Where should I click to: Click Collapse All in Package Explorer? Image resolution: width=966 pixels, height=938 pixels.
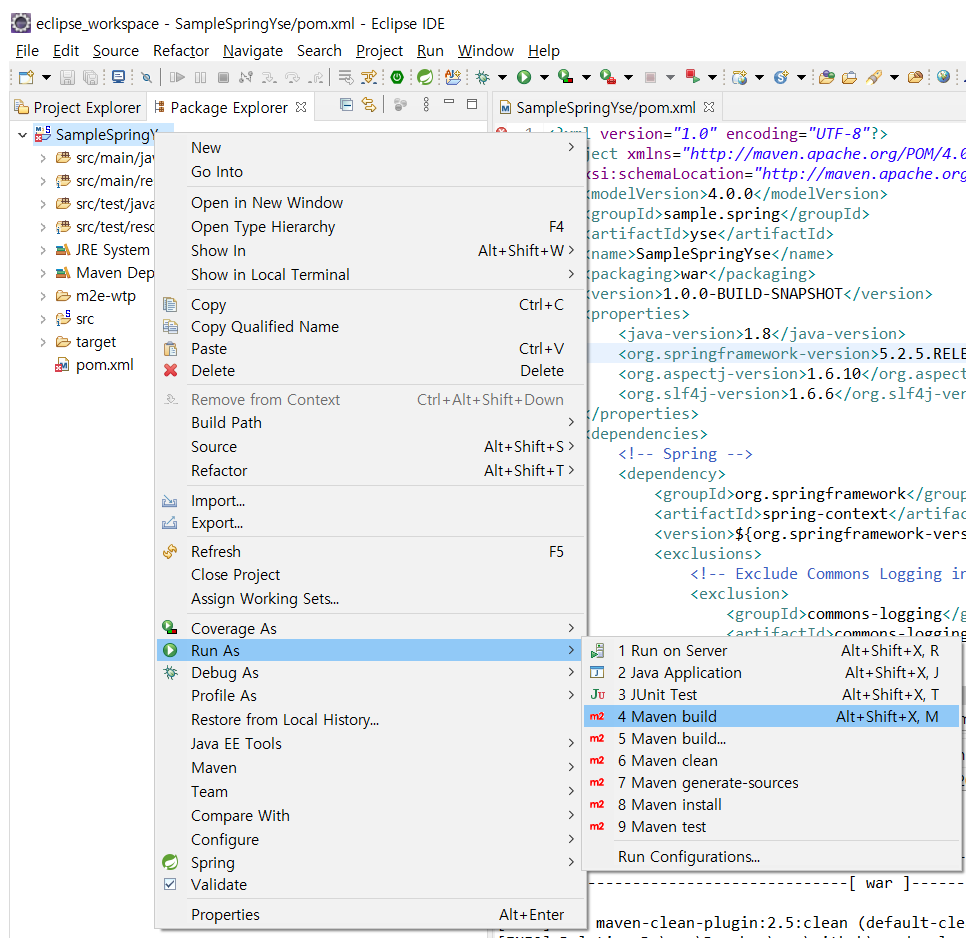click(347, 105)
